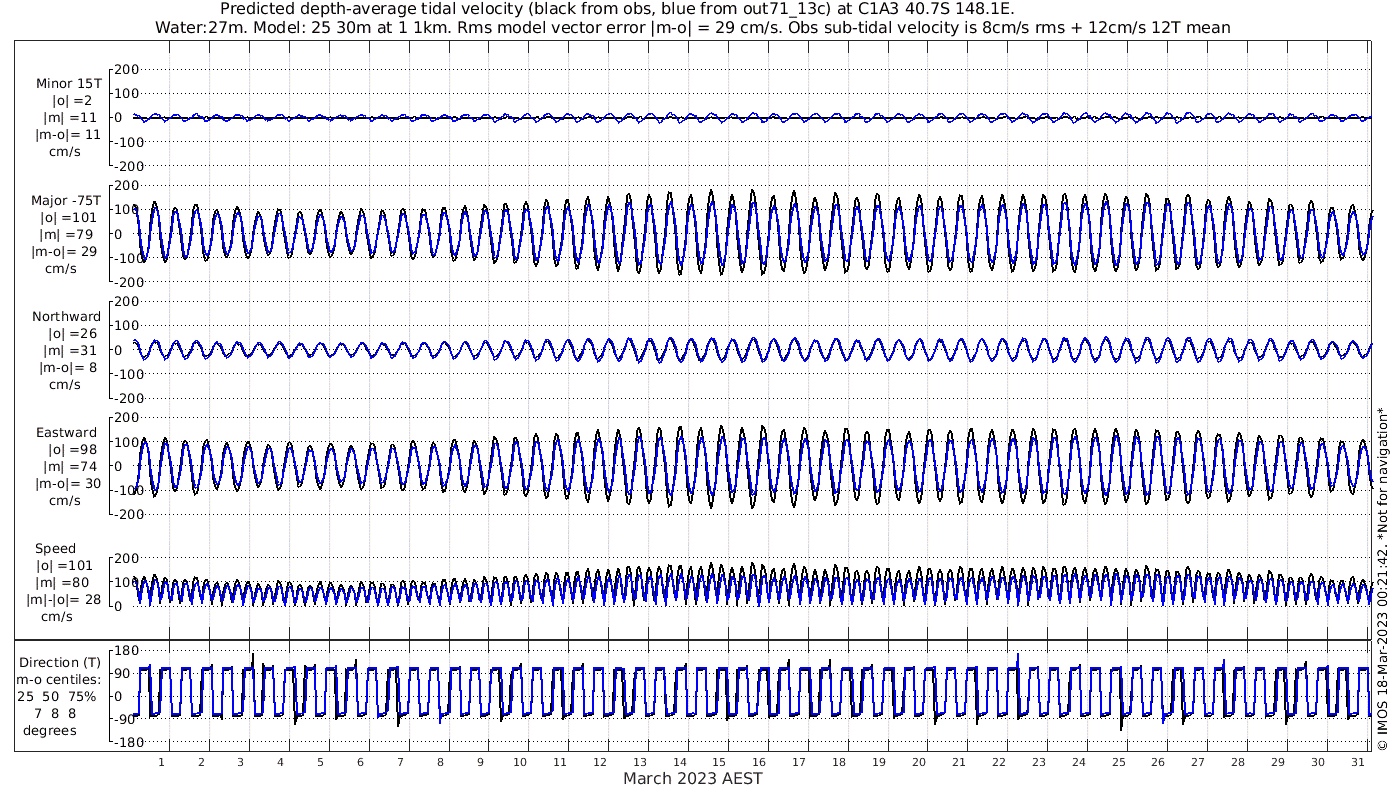Screen dimensions: 1400x800
Task: Click the 'Water:27m. Model: 25 30m' subtitle line
Action: coord(693,27)
